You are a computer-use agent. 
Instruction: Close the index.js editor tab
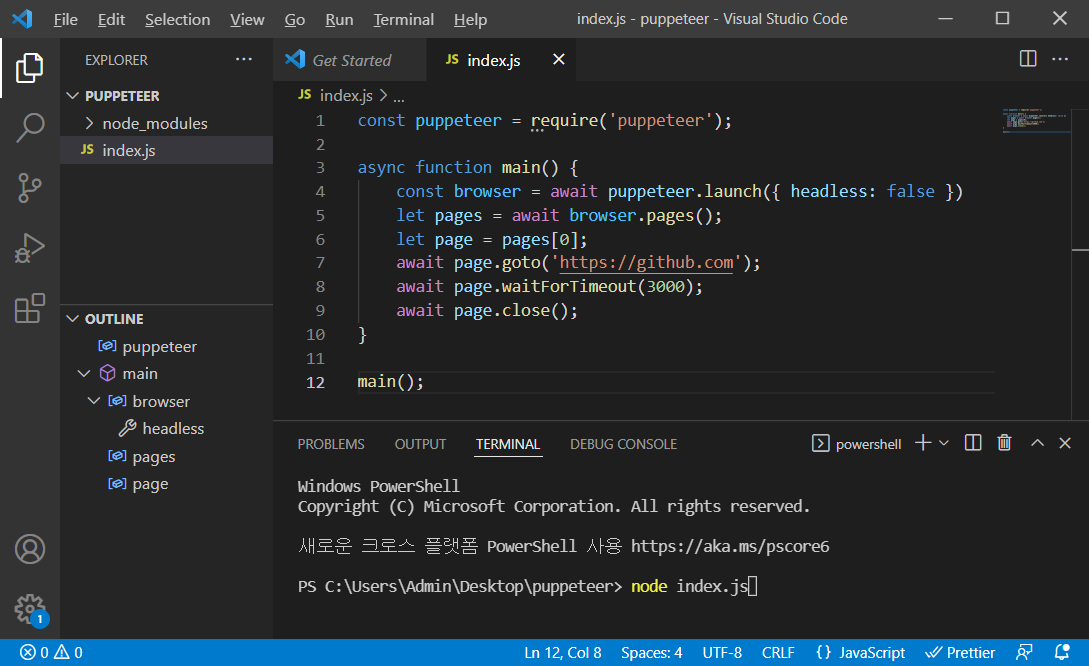pos(558,60)
